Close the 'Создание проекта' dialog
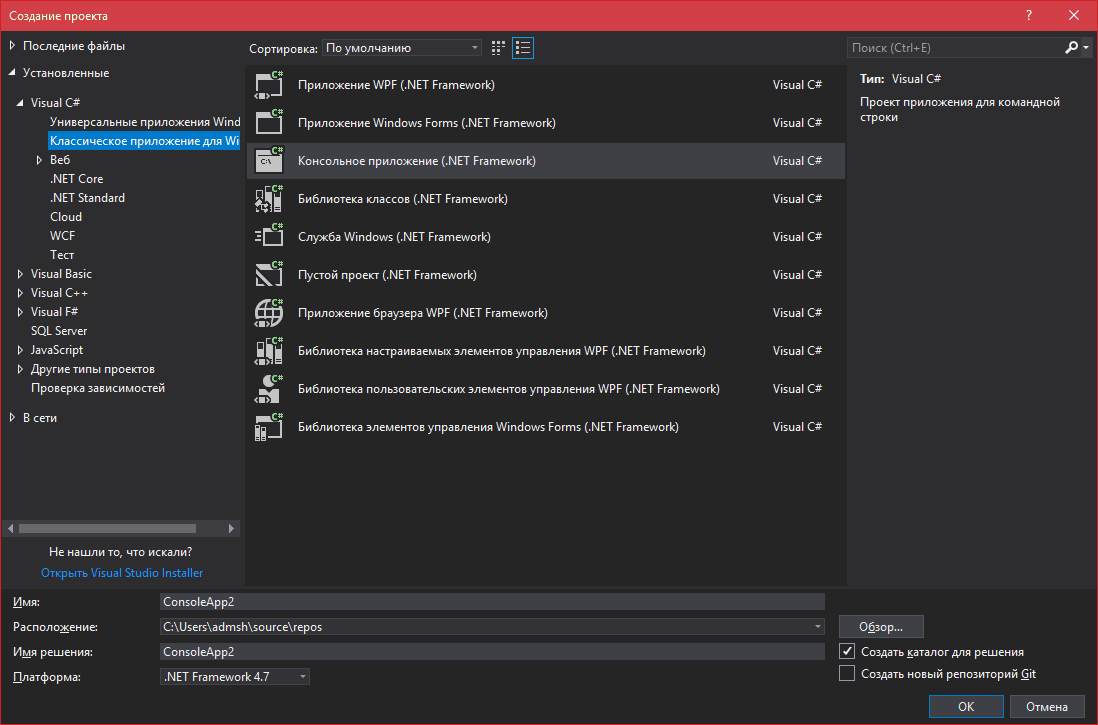This screenshot has width=1098, height=725. 1073,15
